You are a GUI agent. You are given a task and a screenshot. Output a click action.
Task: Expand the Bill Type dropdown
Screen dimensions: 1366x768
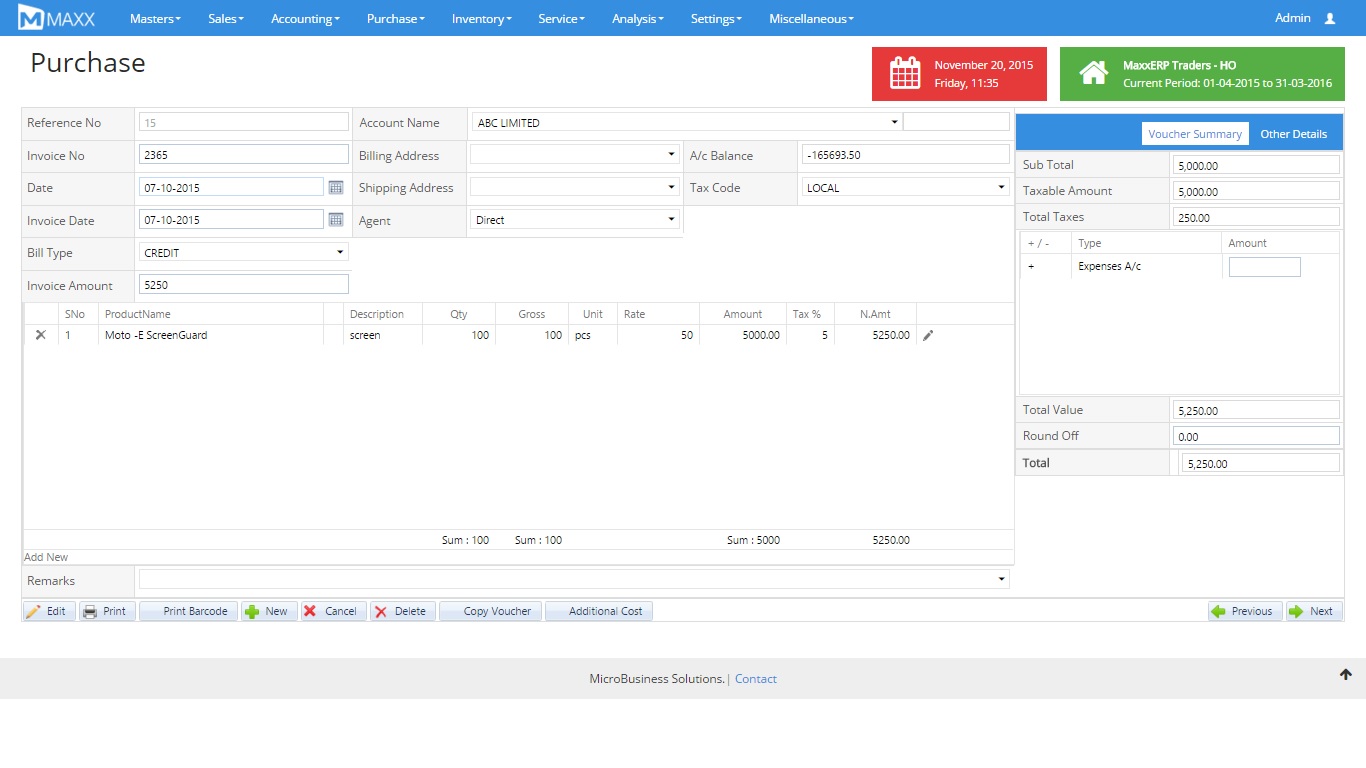click(244, 253)
